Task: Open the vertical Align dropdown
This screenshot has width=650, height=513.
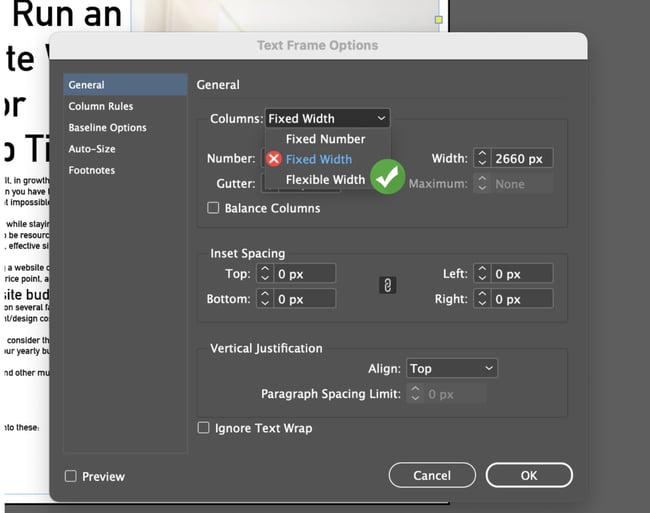Action: (x=452, y=368)
